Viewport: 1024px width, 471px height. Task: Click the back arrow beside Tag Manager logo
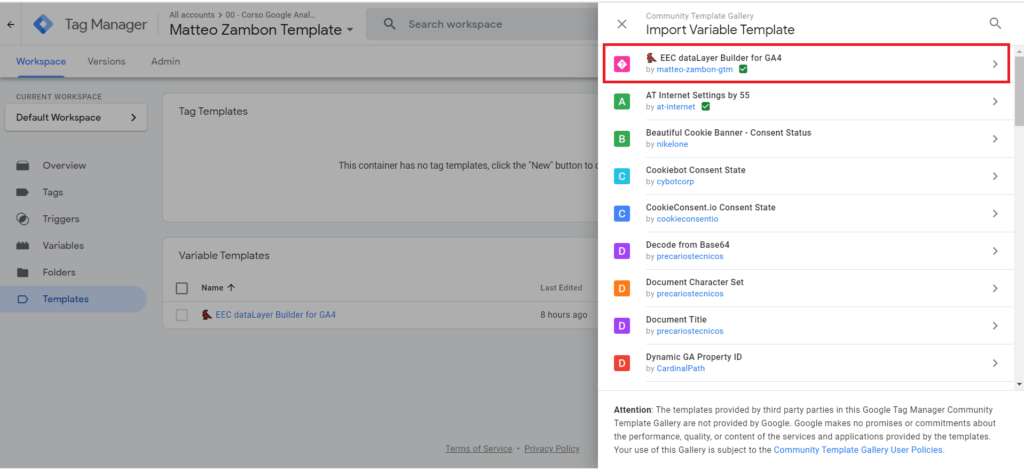[x=10, y=25]
